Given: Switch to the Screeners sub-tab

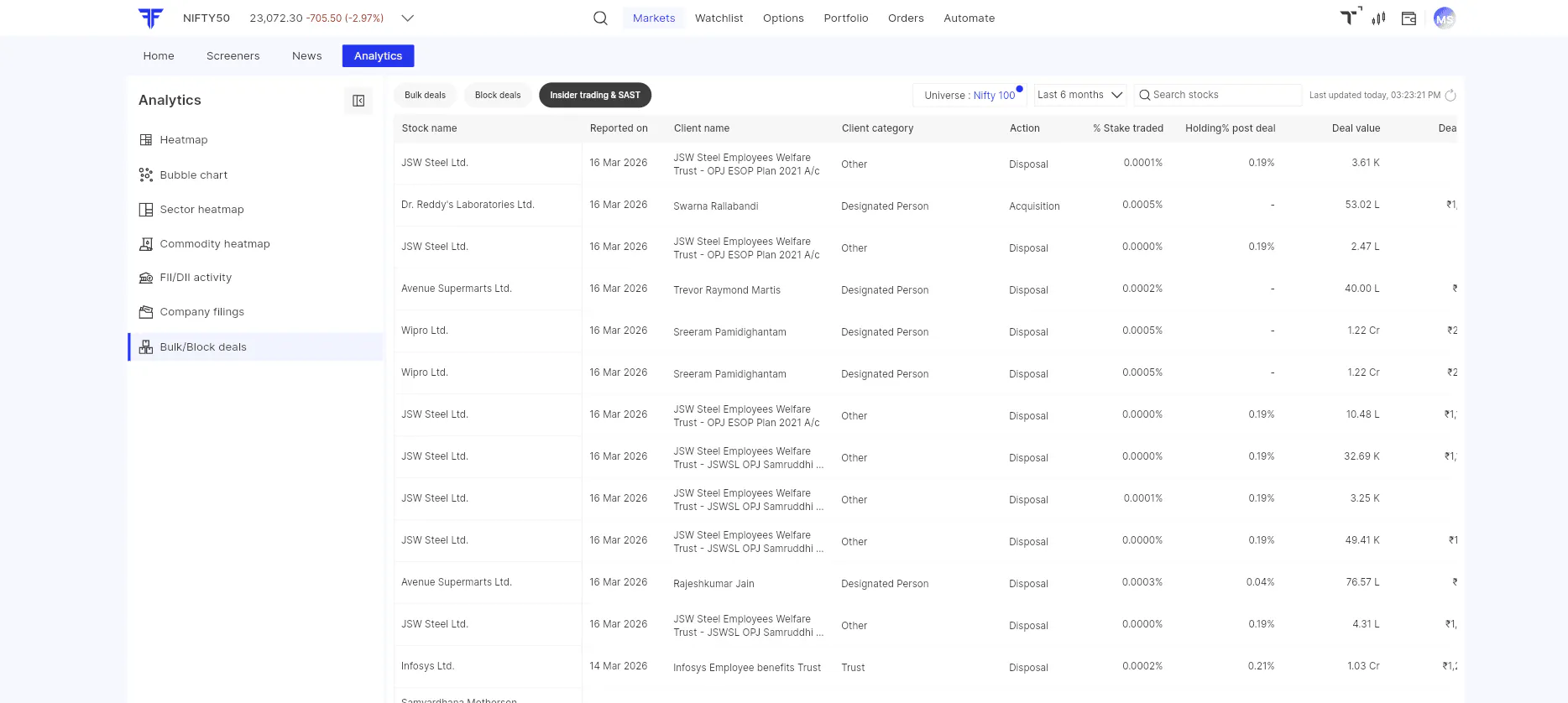Looking at the screenshot, I should [x=233, y=56].
